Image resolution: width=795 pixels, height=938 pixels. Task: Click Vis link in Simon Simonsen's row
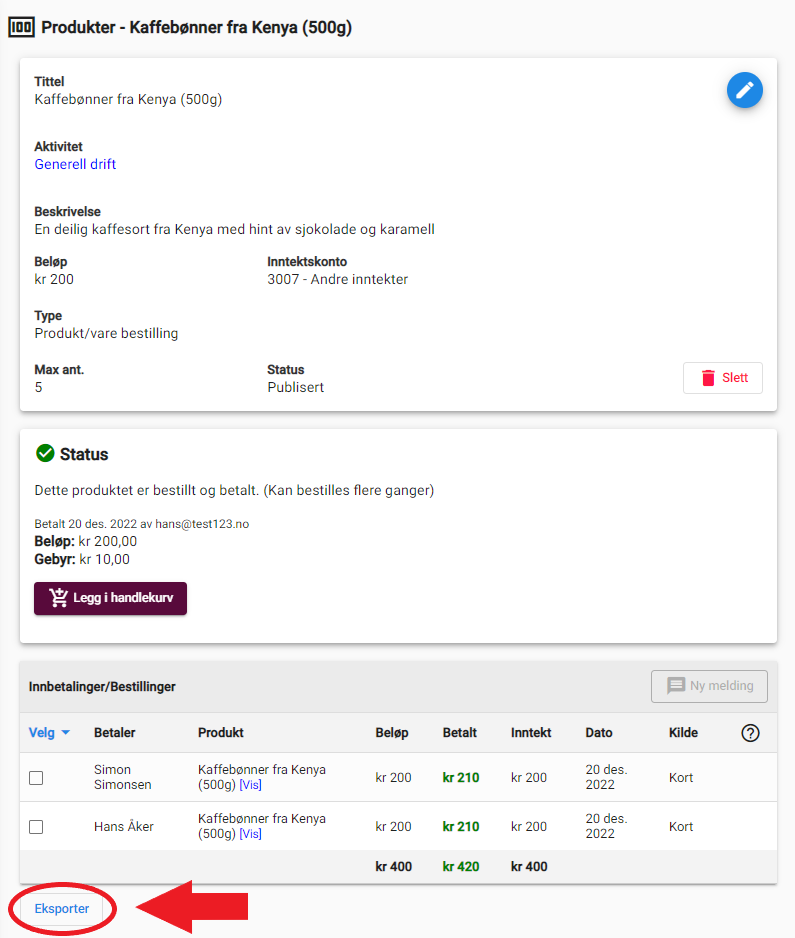[x=251, y=785]
